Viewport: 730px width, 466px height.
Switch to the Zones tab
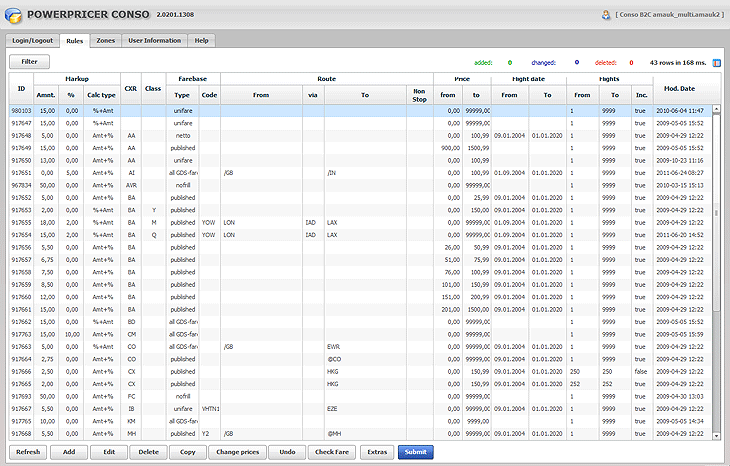coord(106,41)
